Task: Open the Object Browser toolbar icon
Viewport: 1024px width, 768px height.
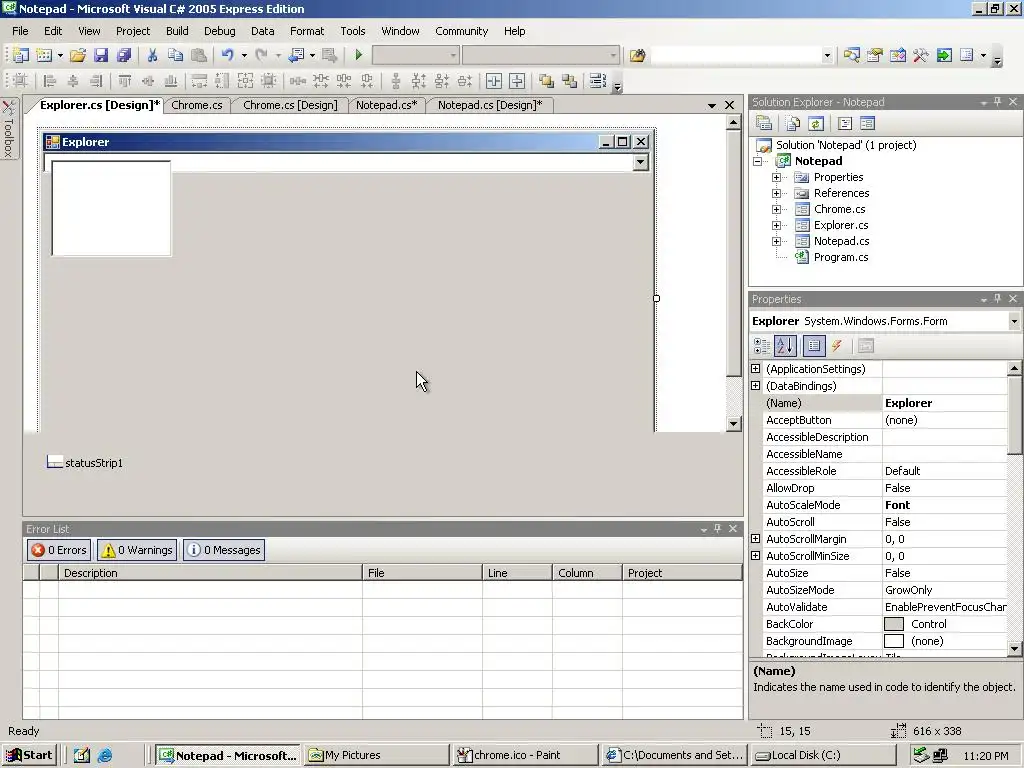Action: coord(898,56)
